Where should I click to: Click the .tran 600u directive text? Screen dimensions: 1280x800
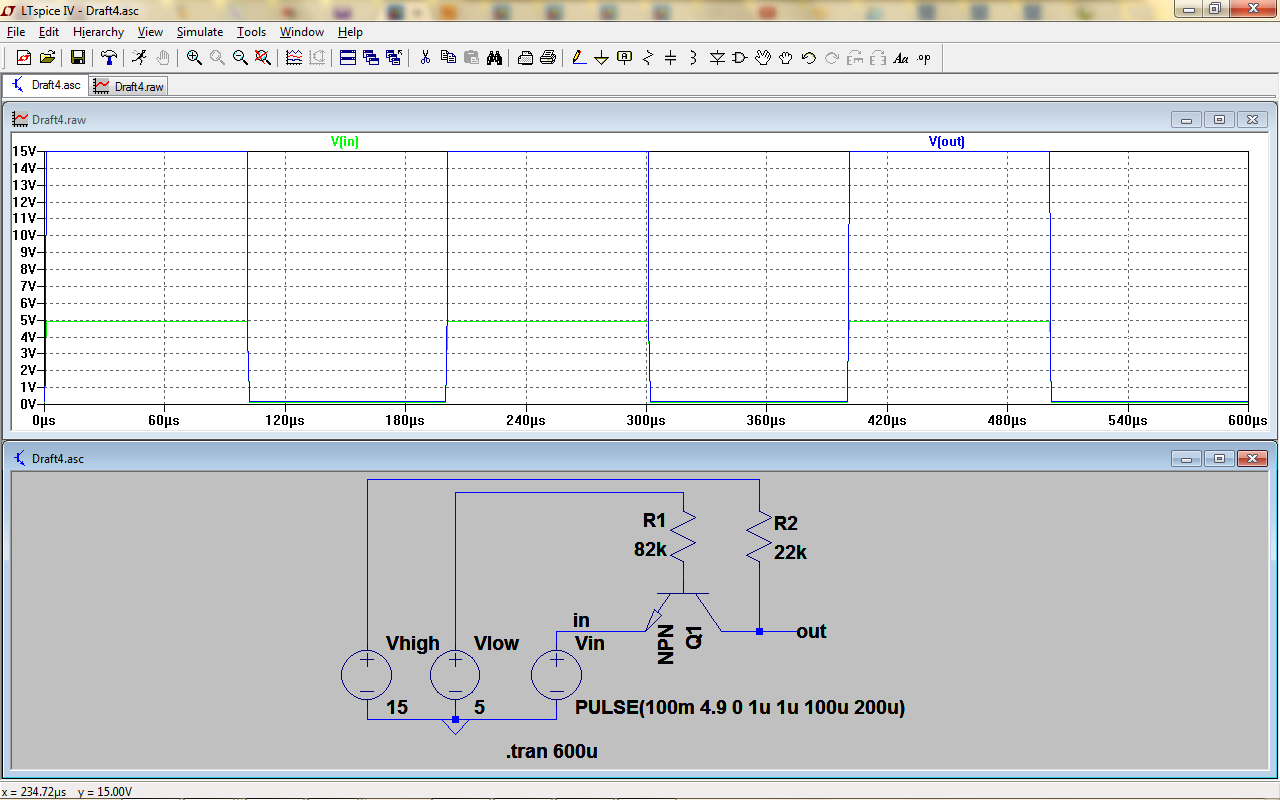(x=551, y=751)
